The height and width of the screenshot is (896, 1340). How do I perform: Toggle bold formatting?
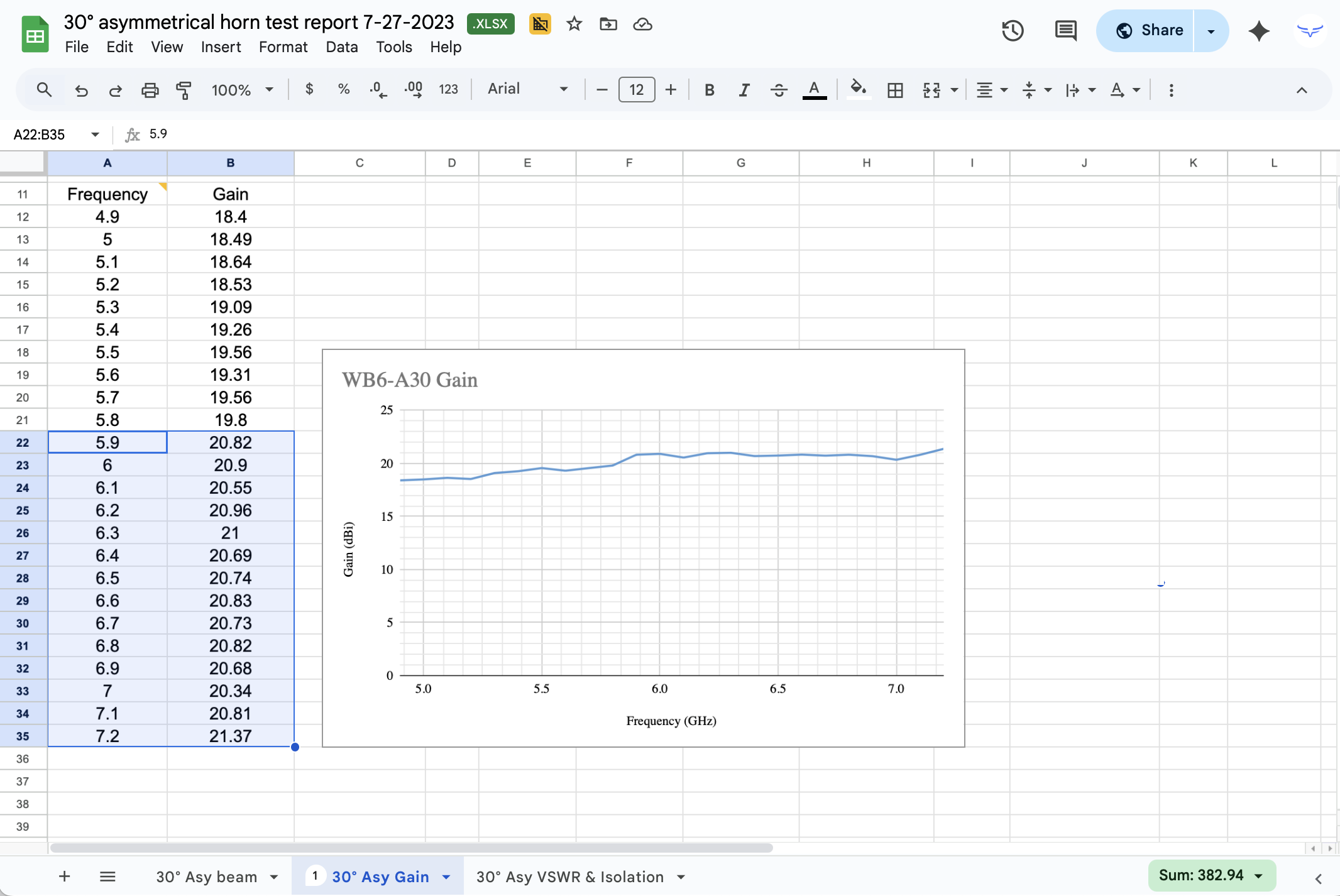click(x=710, y=90)
